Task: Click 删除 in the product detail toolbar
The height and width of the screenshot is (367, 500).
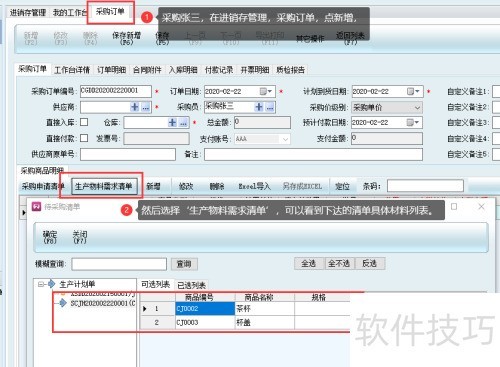Action: click(x=217, y=186)
